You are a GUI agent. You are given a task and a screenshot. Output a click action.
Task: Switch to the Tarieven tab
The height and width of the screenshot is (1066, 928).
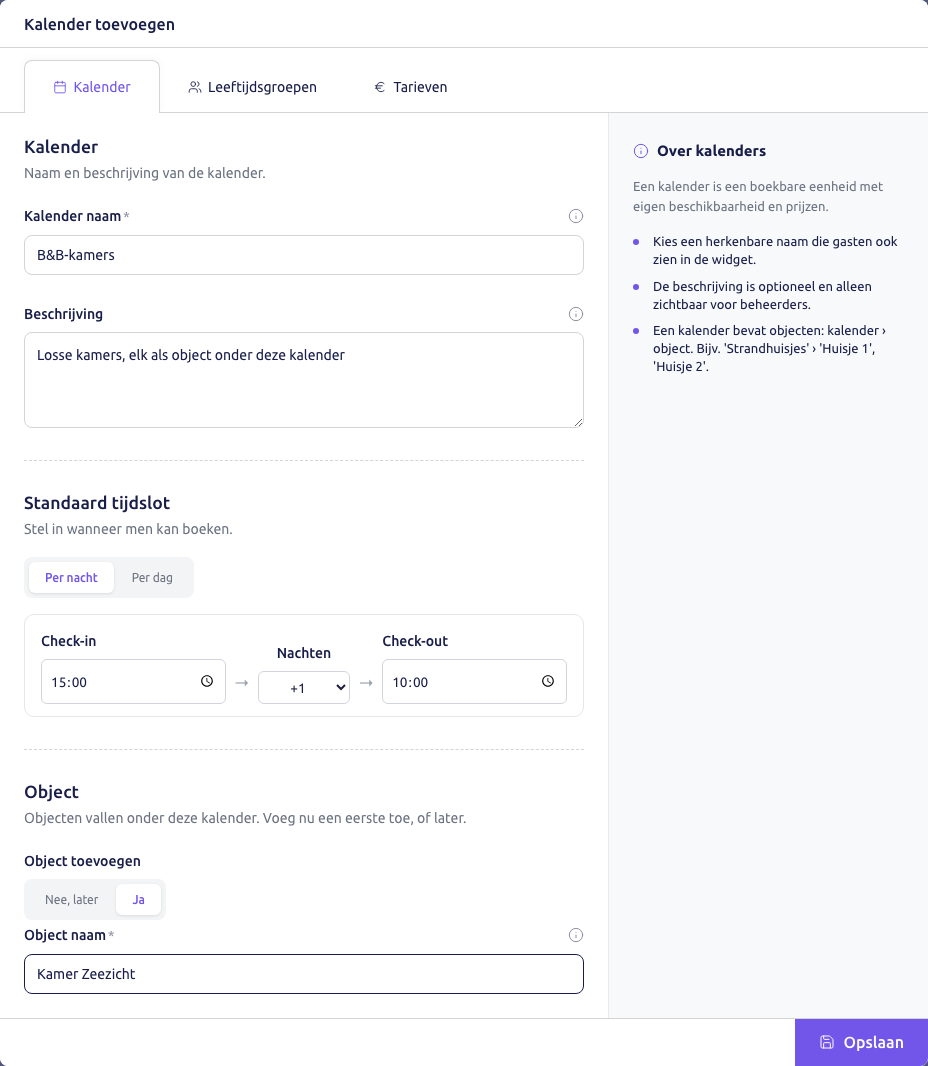(x=411, y=87)
